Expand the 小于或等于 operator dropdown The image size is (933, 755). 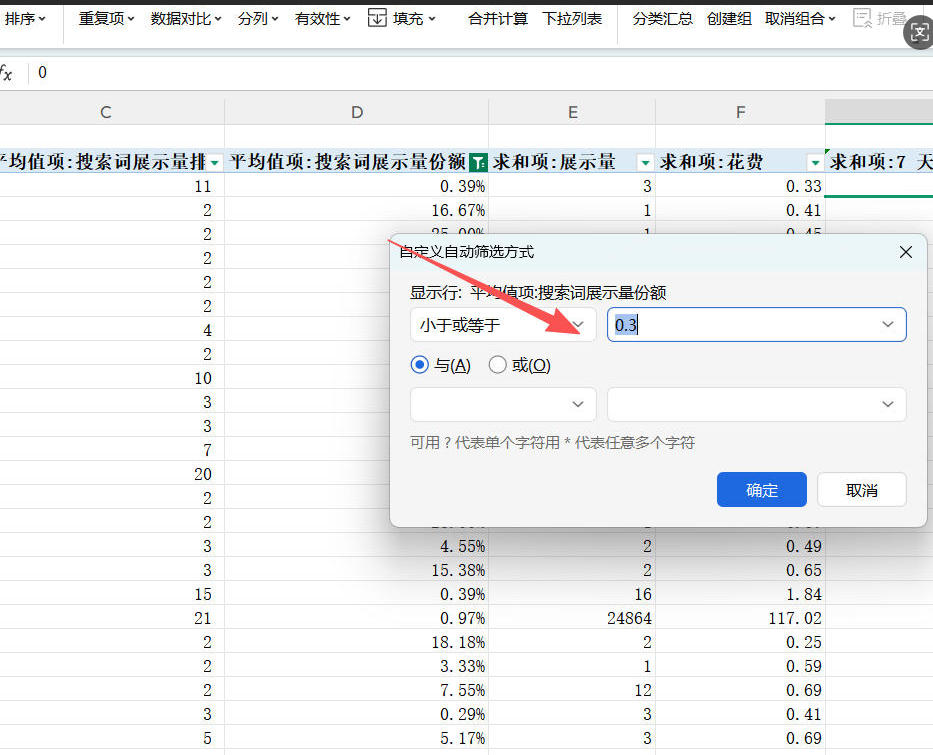(578, 324)
